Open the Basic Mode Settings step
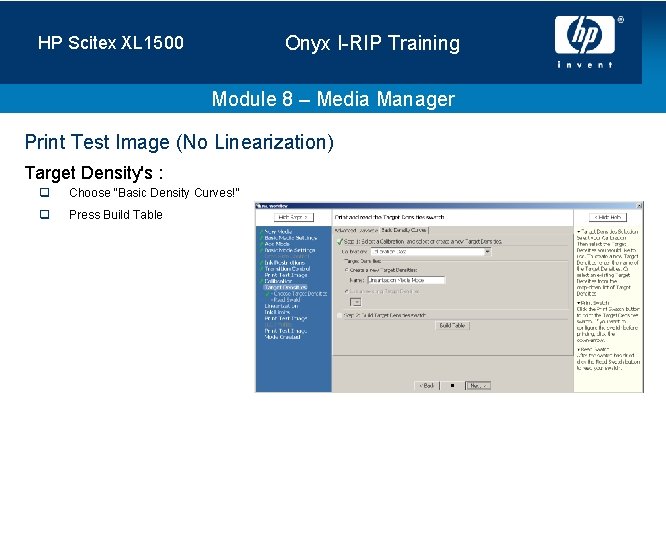The image size is (666, 539). click(290, 250)
